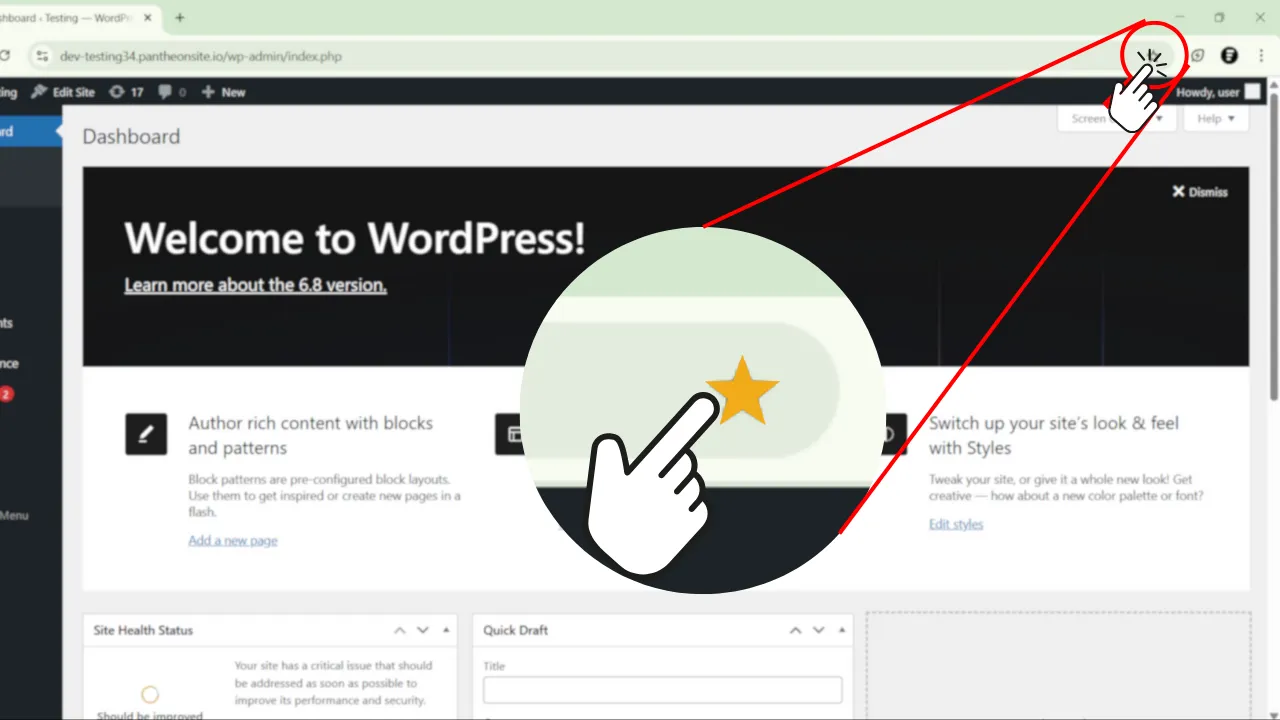1280x720 pixels.
Task: Dismiss the Welcome to WordPress panel
Action: pos(1200,192)
